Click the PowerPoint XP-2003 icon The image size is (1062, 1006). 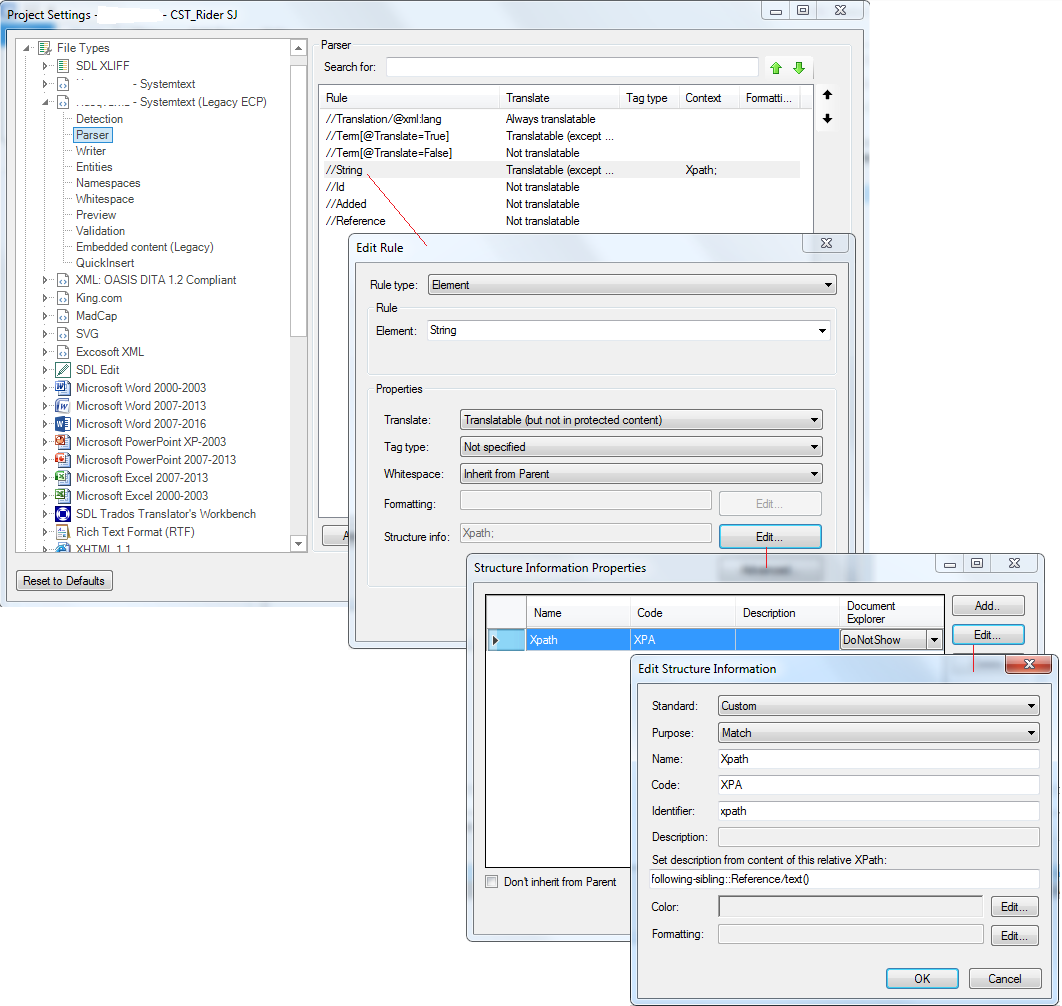point(63,442)
